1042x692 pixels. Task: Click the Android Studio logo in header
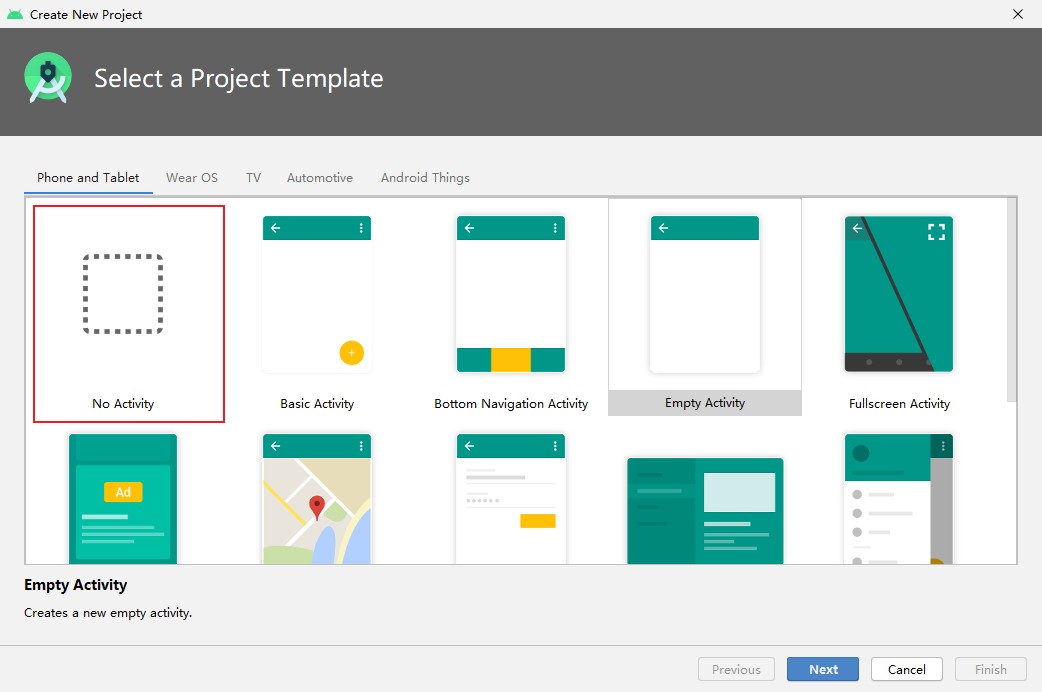tap(48, 78)
